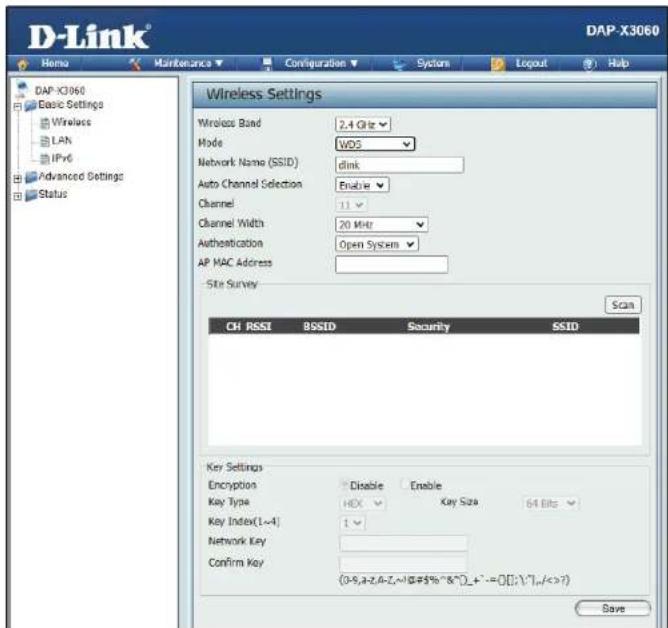Click the Maintenance tools icon
Viewport: 668px width, 628px height.
[x=135, y=64]
